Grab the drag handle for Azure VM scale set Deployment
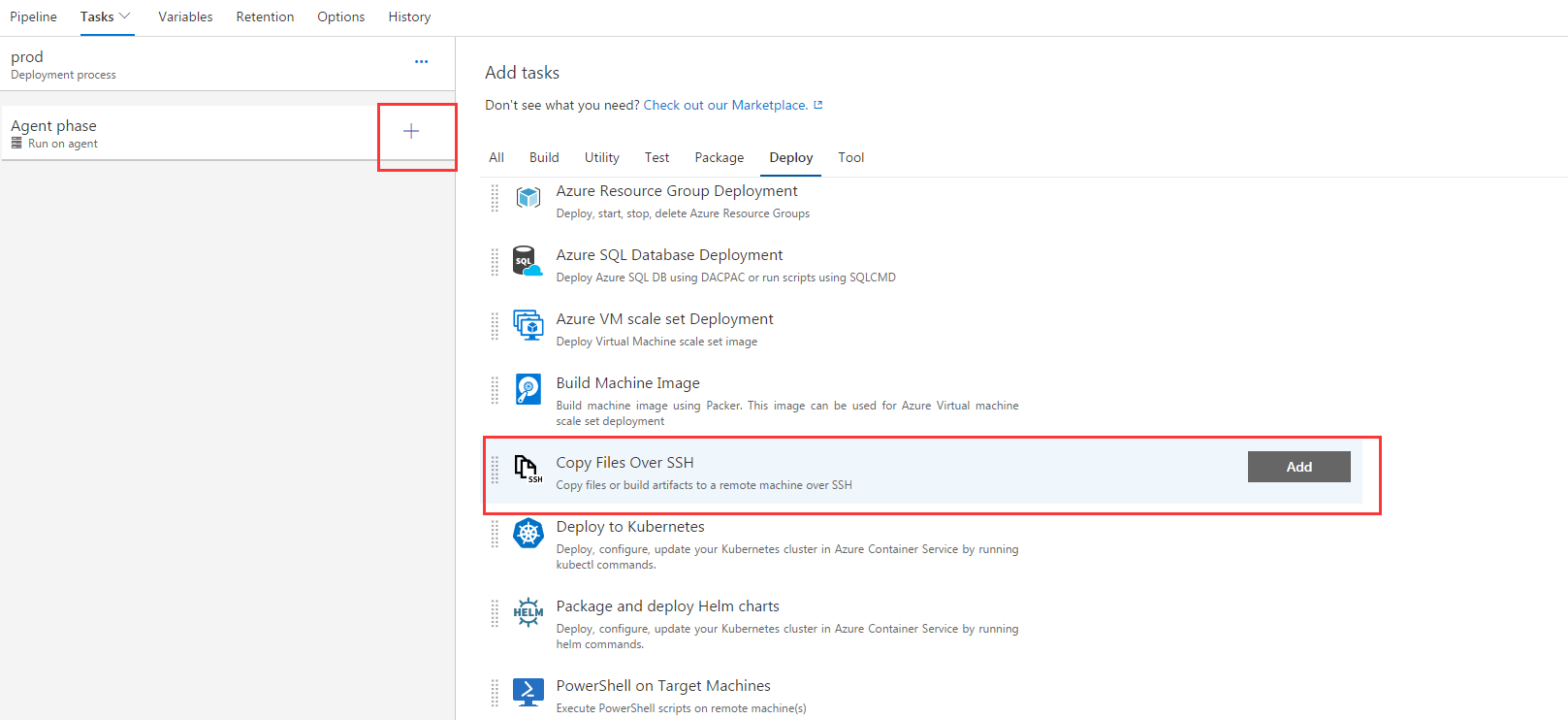 tap(495, 326)
